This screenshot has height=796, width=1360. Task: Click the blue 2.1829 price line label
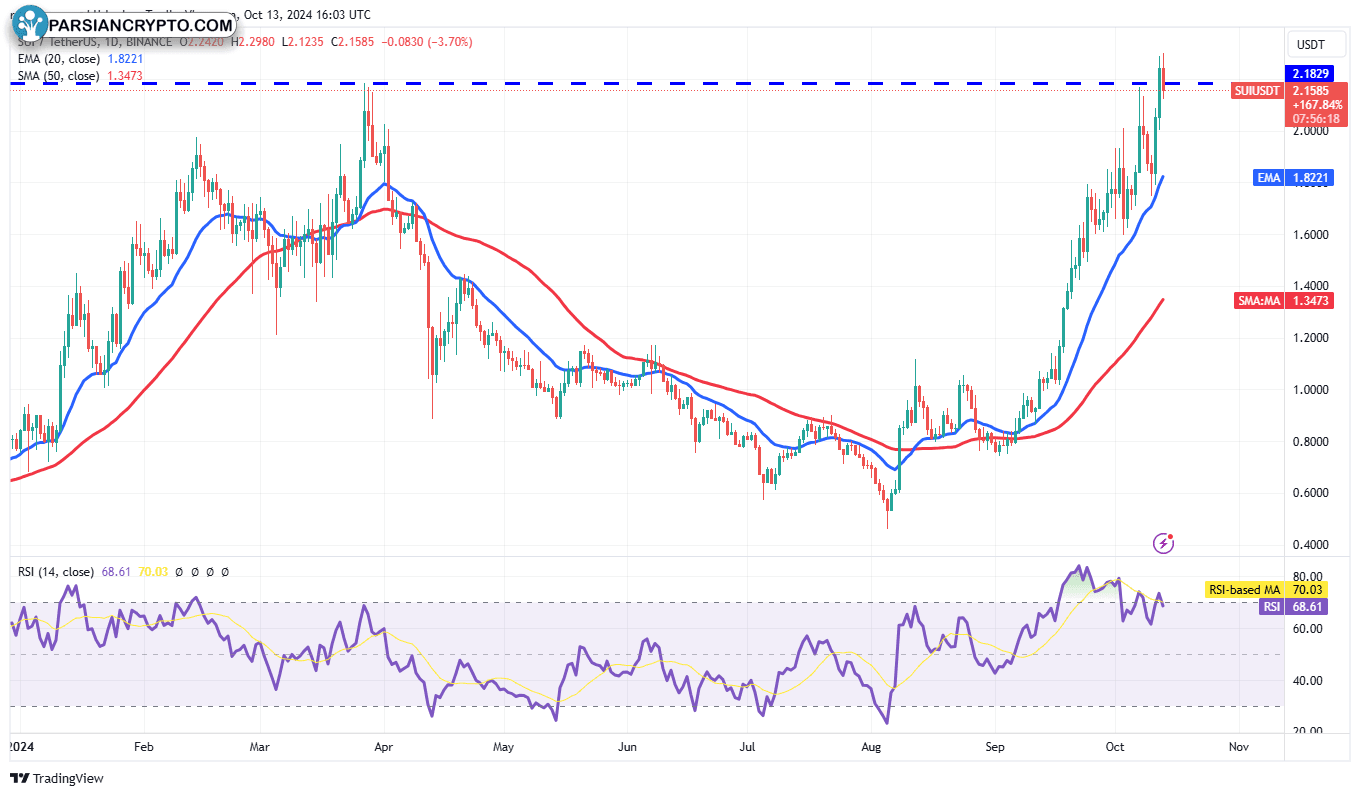tap(1310, 74)
